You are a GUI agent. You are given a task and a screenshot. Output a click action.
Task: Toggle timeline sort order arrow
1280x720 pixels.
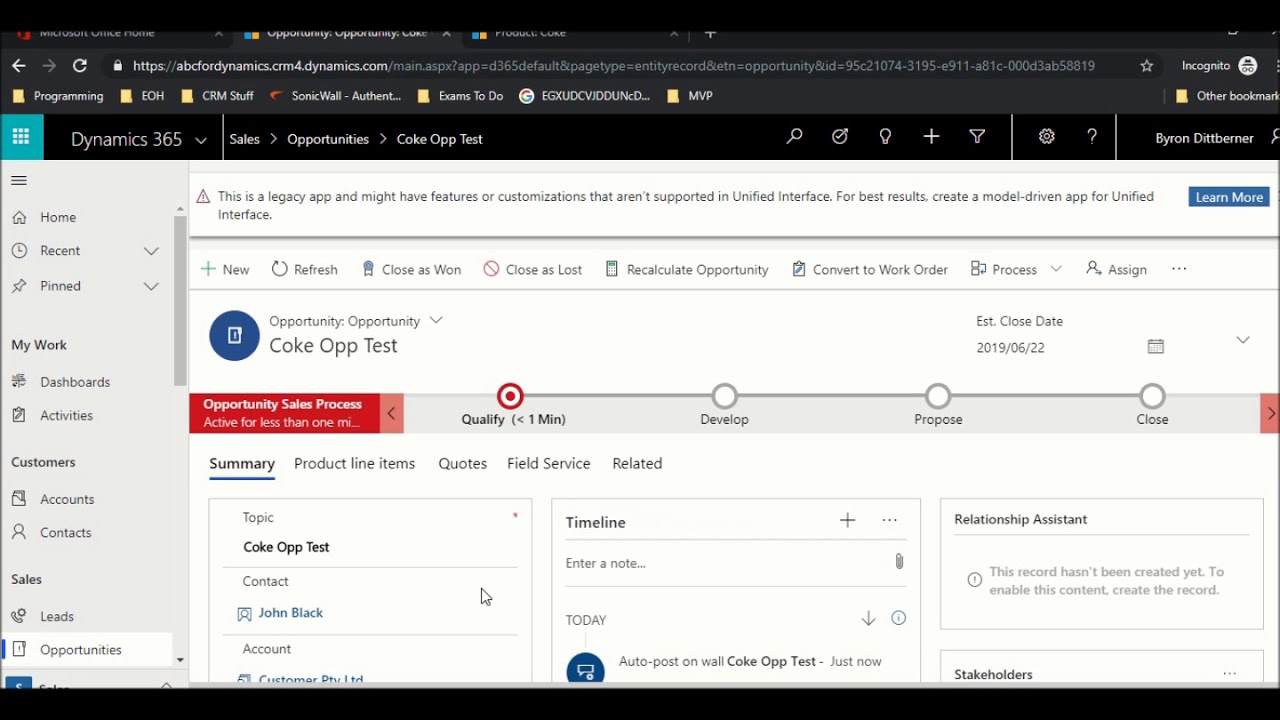point(868,619)
